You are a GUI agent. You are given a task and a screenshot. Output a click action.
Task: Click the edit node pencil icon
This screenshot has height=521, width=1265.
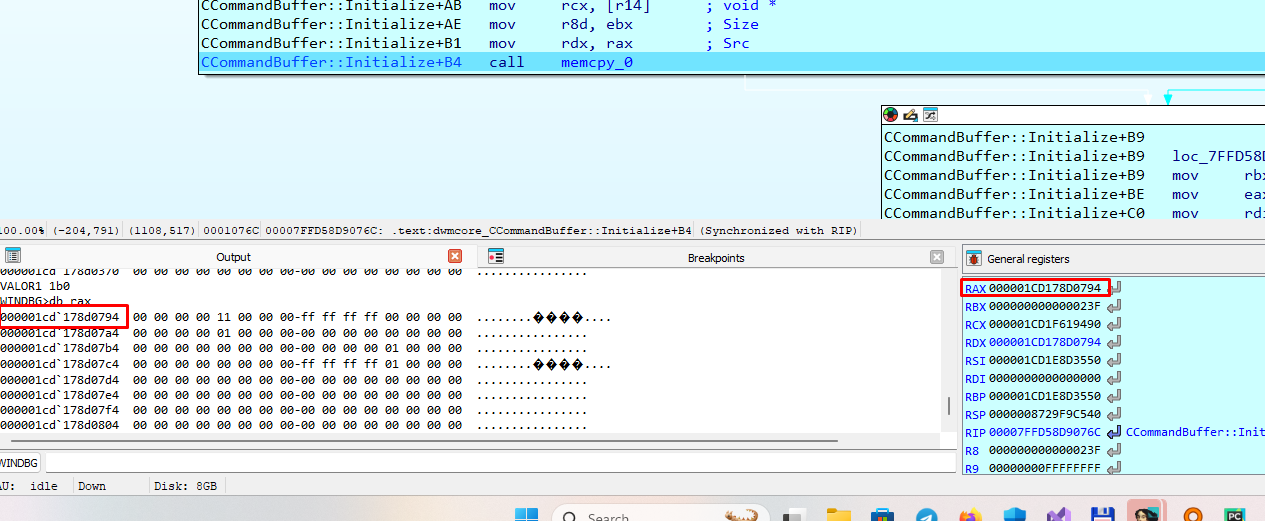[x=910, y=115]
